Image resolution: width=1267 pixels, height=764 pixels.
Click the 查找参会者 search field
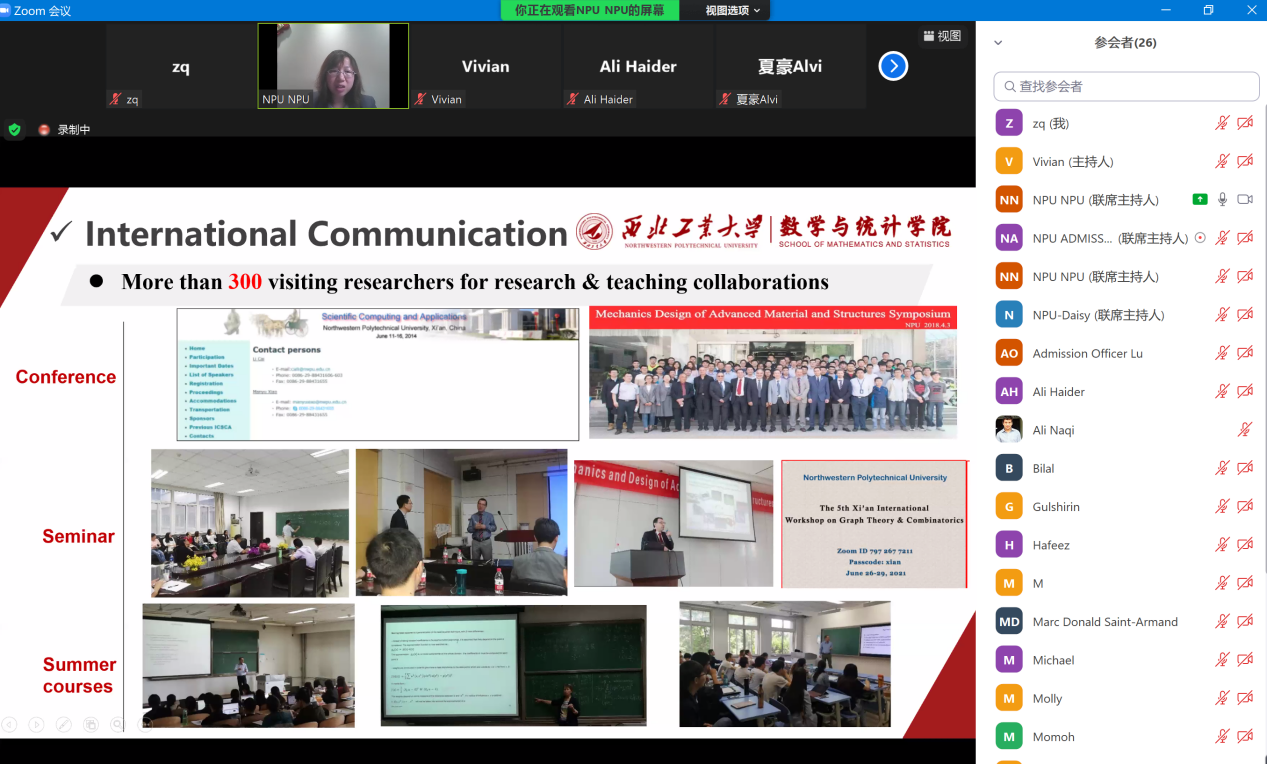click(1126, 86)
